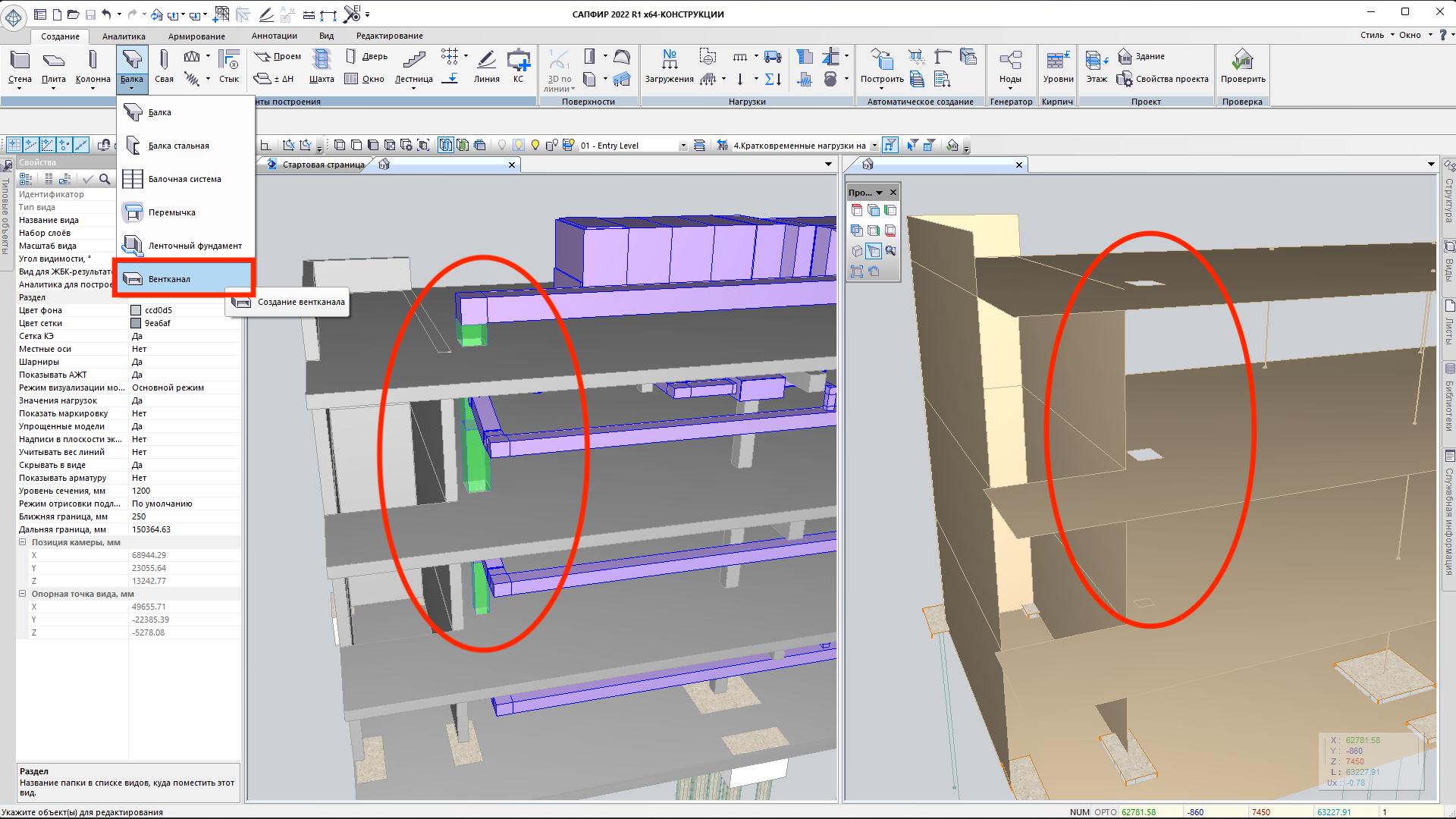Choose Балочная система from dropdown list
The width and height of the screenshot is (1456, 819).
184,179
